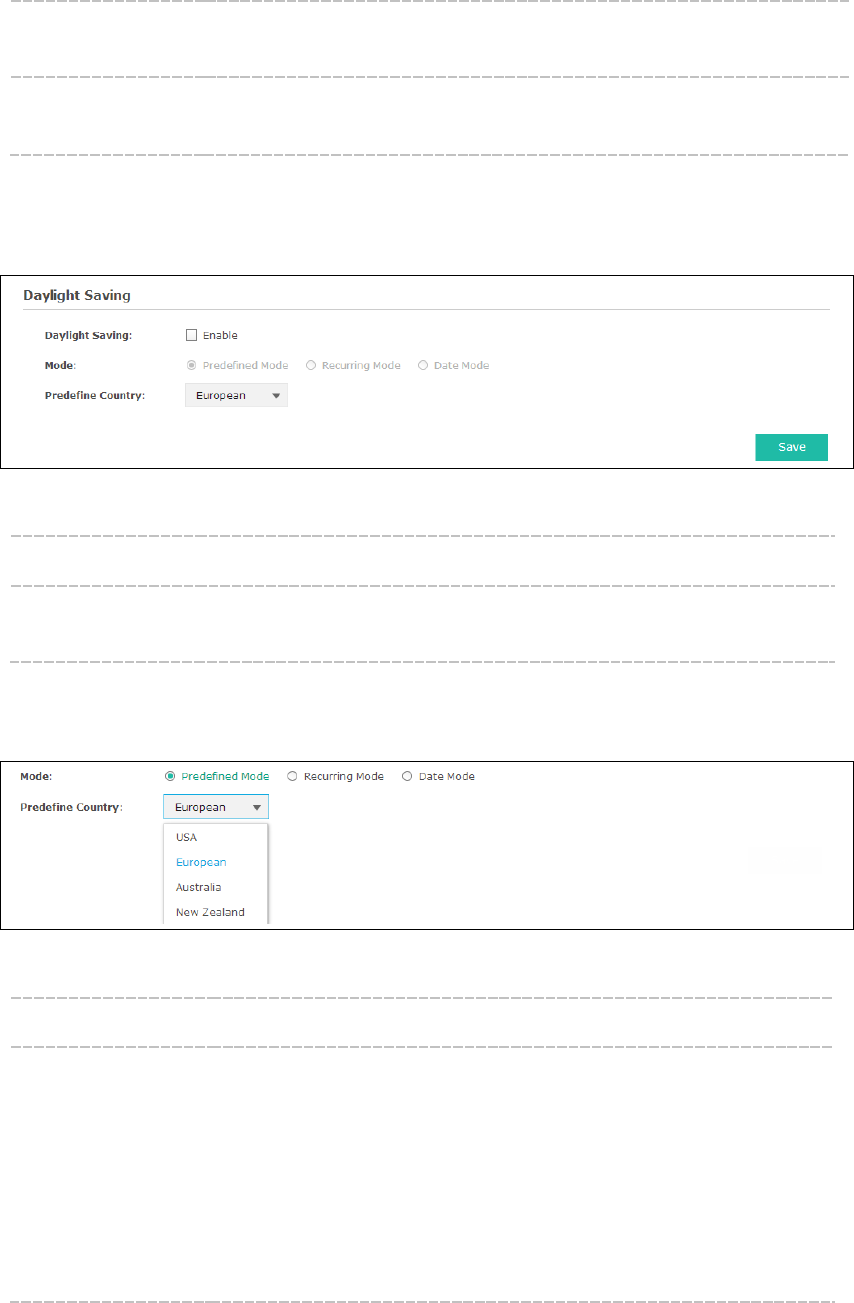
Task: Choose checked Predefined Mode radio in lower panel
Action: (170, 776)
